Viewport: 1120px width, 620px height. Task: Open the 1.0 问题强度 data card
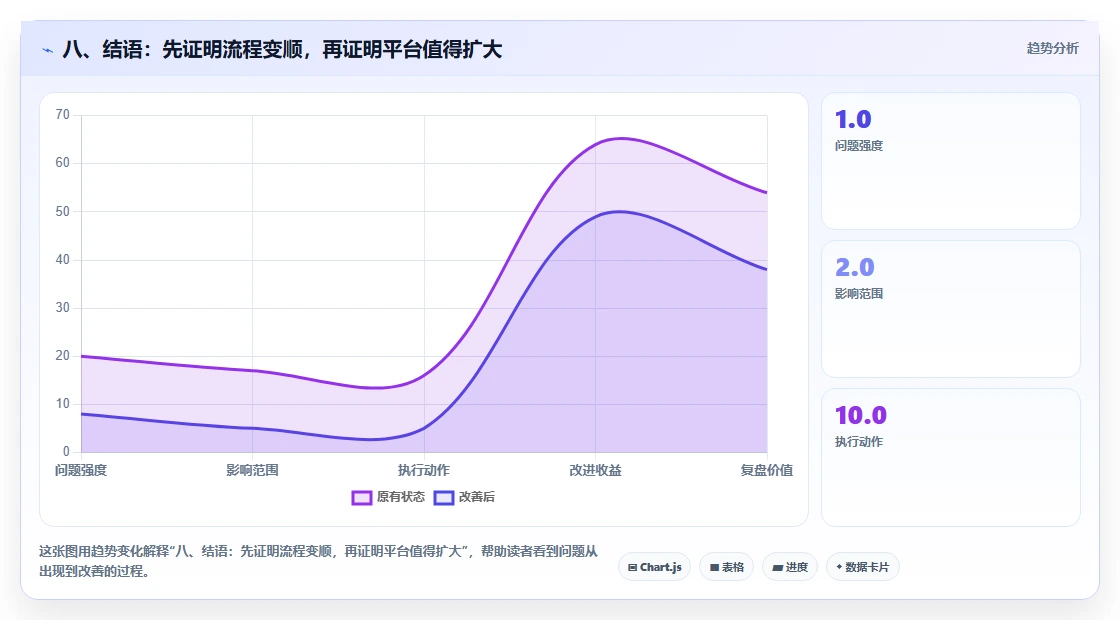tap(951, 161)
